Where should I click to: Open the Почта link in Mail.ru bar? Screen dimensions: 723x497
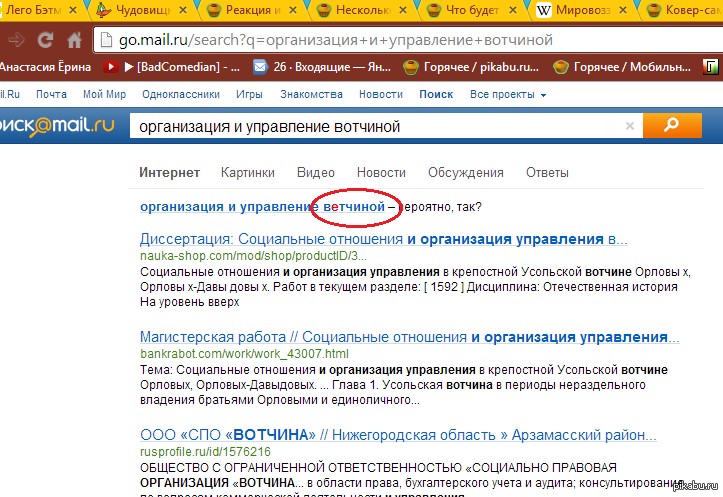tap(51, 95)
